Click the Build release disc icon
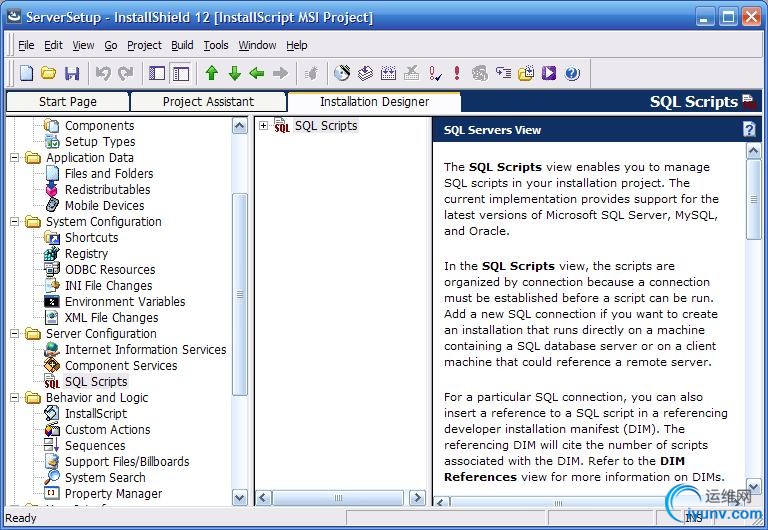 click(342, 73)
